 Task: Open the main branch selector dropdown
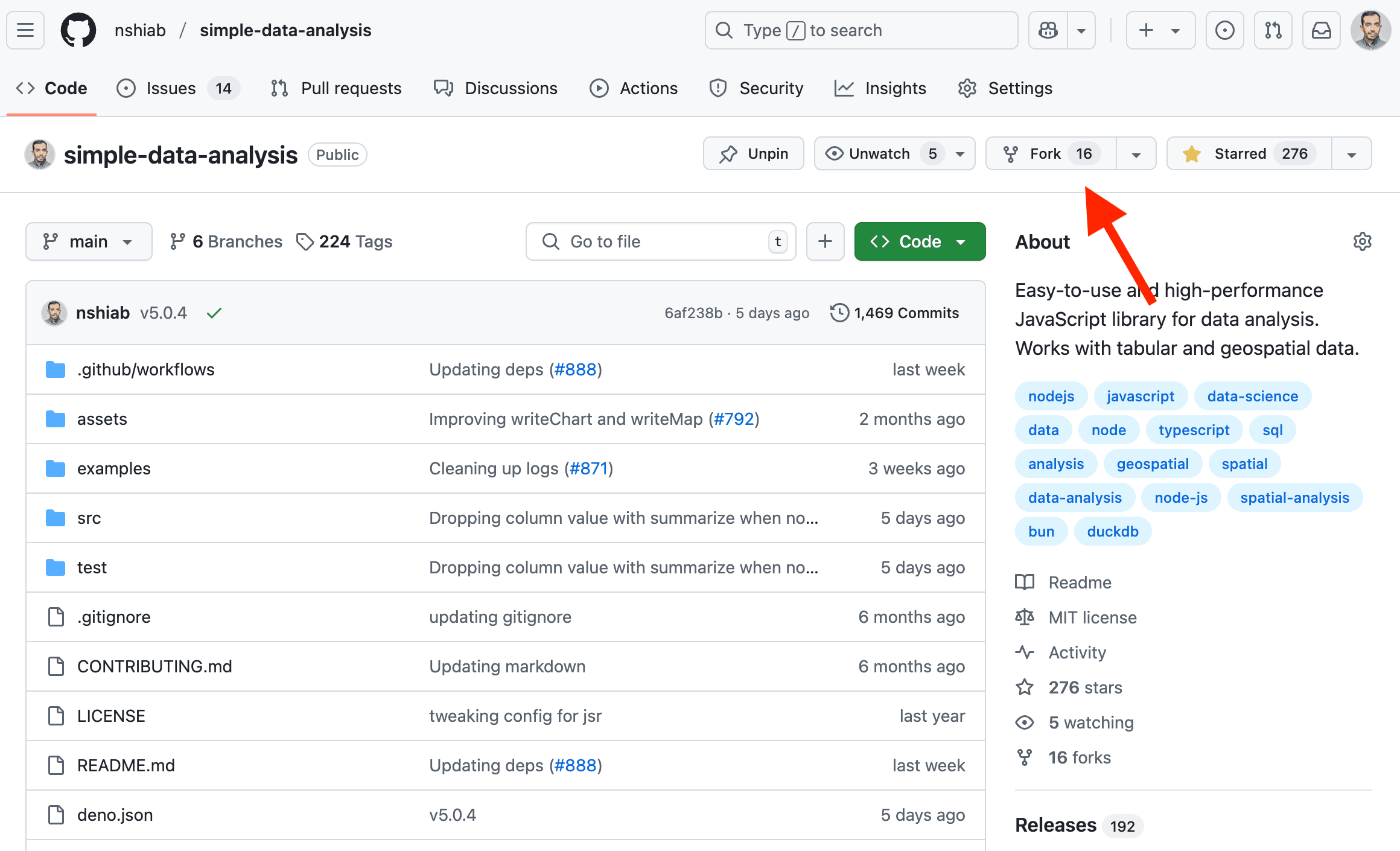89,241
